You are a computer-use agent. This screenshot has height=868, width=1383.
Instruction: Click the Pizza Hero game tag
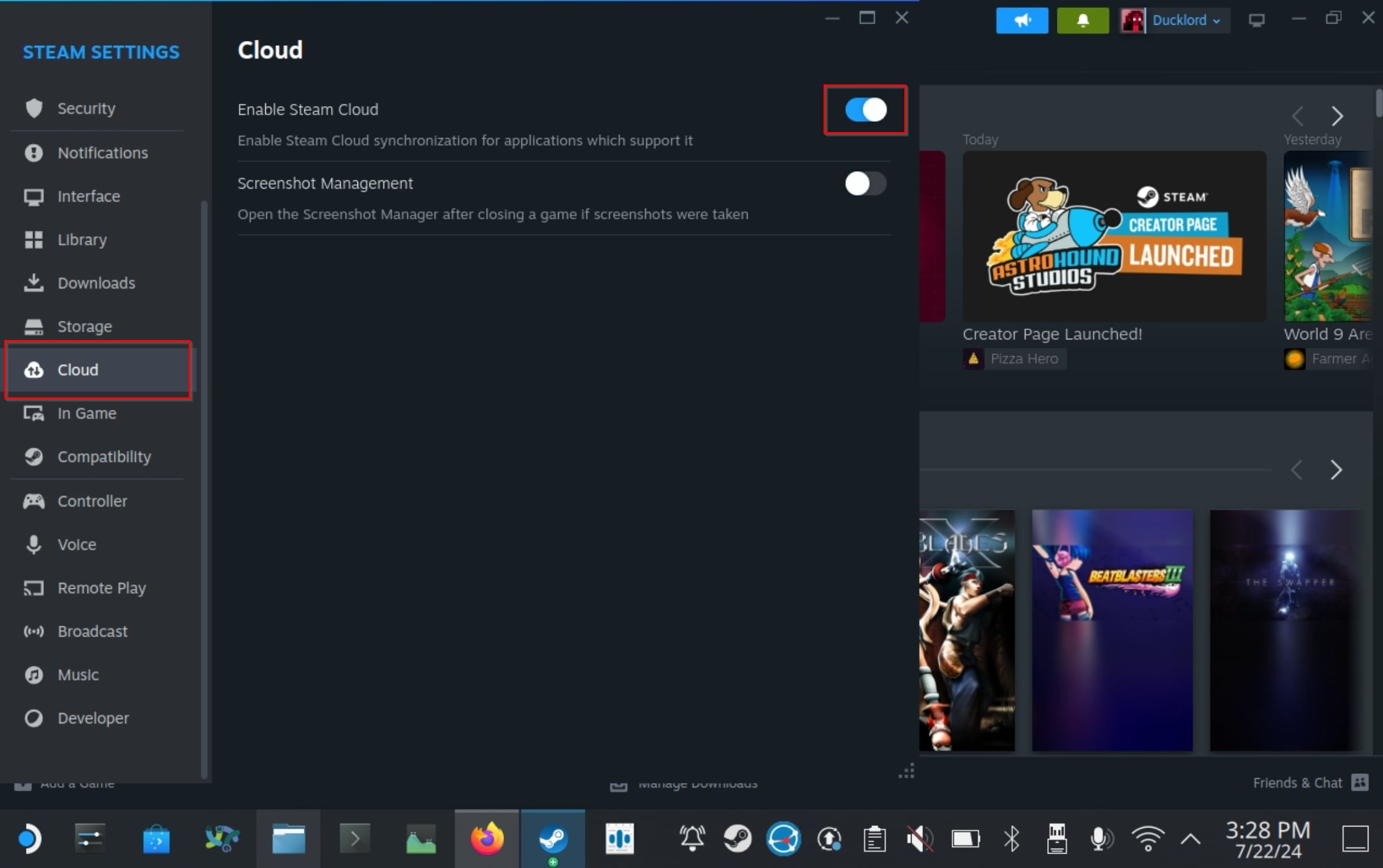coord(1014,359)
